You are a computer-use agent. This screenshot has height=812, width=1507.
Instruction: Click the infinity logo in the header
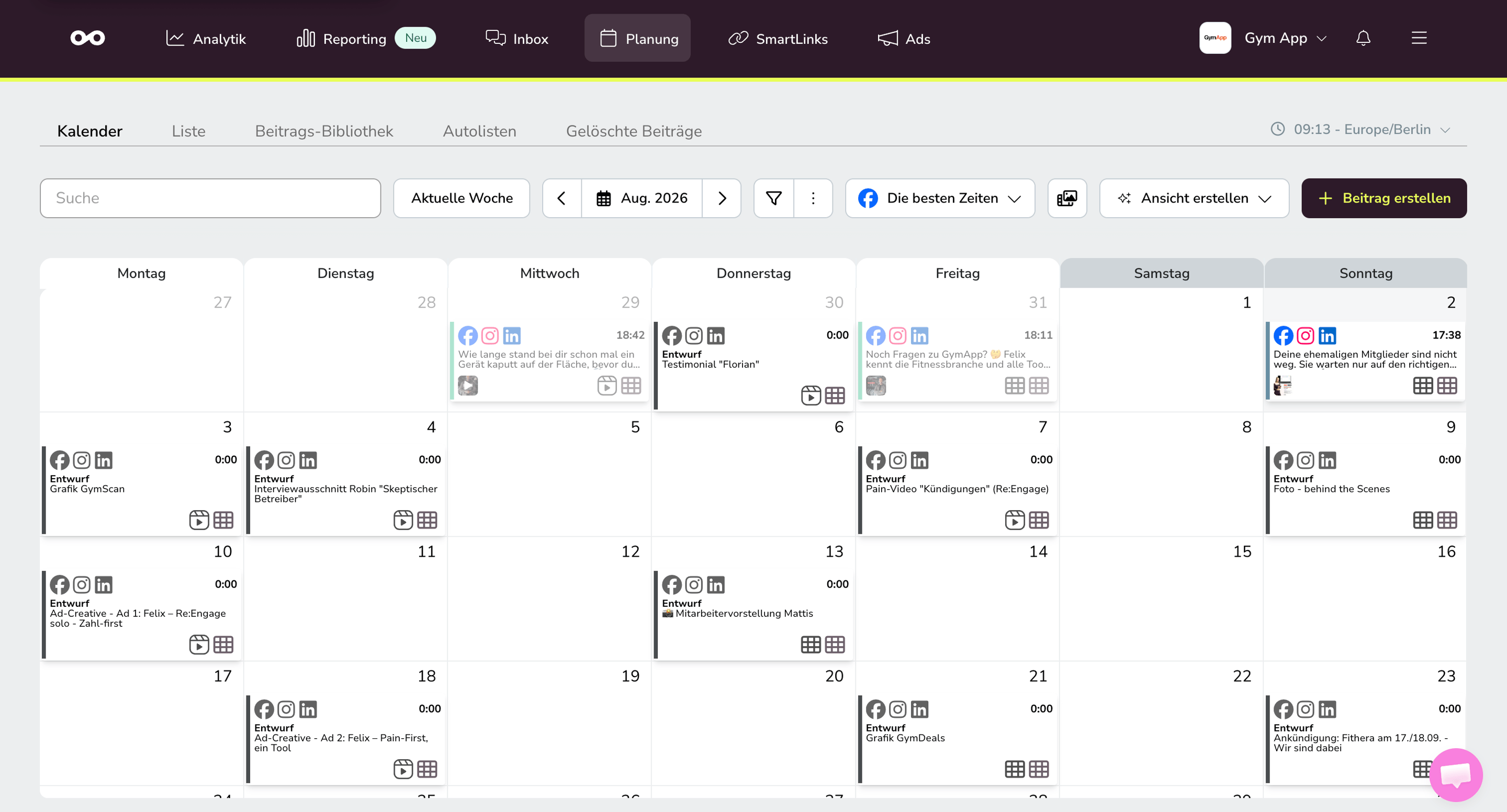click(x=88, y=38)
